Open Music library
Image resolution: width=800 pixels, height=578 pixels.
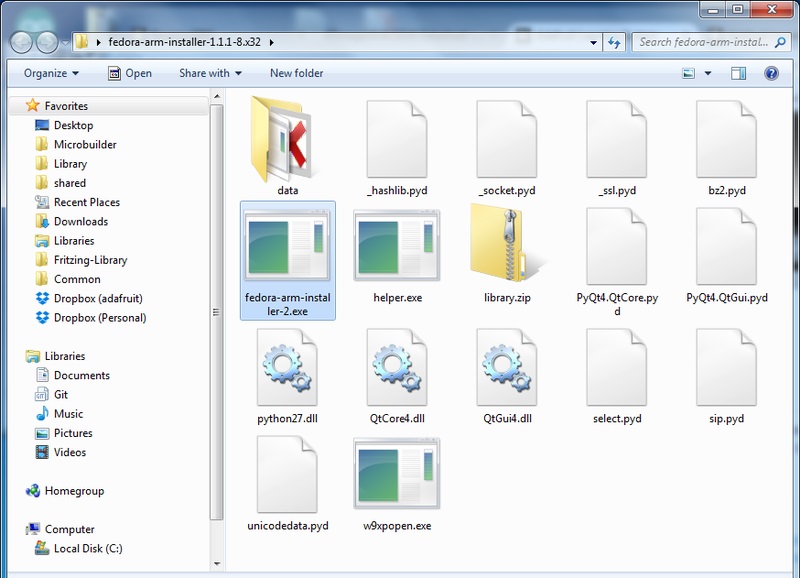click(68, 414)
